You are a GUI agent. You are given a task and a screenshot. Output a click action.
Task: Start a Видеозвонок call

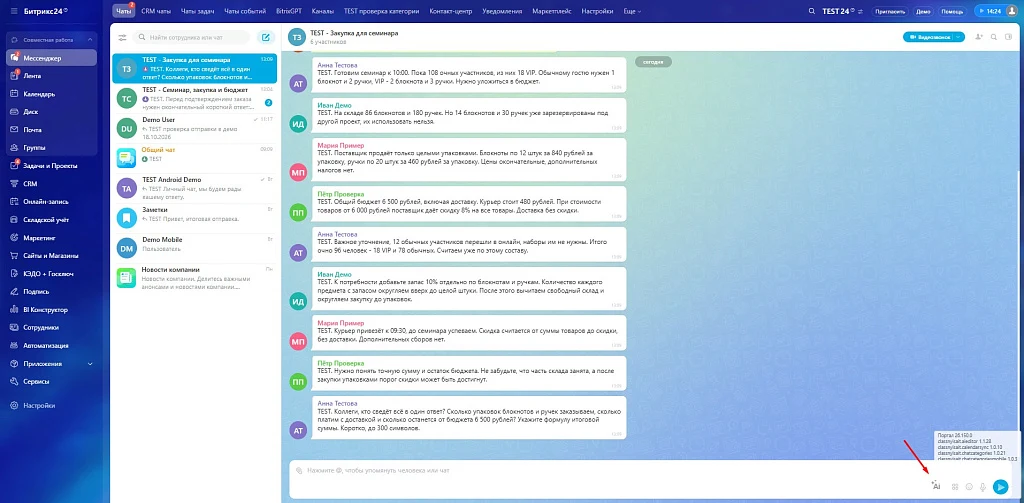(x=928, y=37)
